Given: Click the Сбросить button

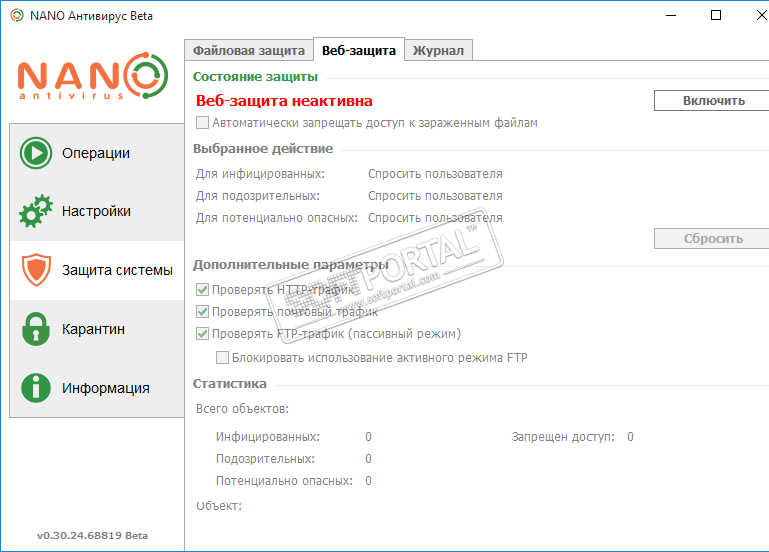Looking at the screenshot, I should (x=714, y=239).
